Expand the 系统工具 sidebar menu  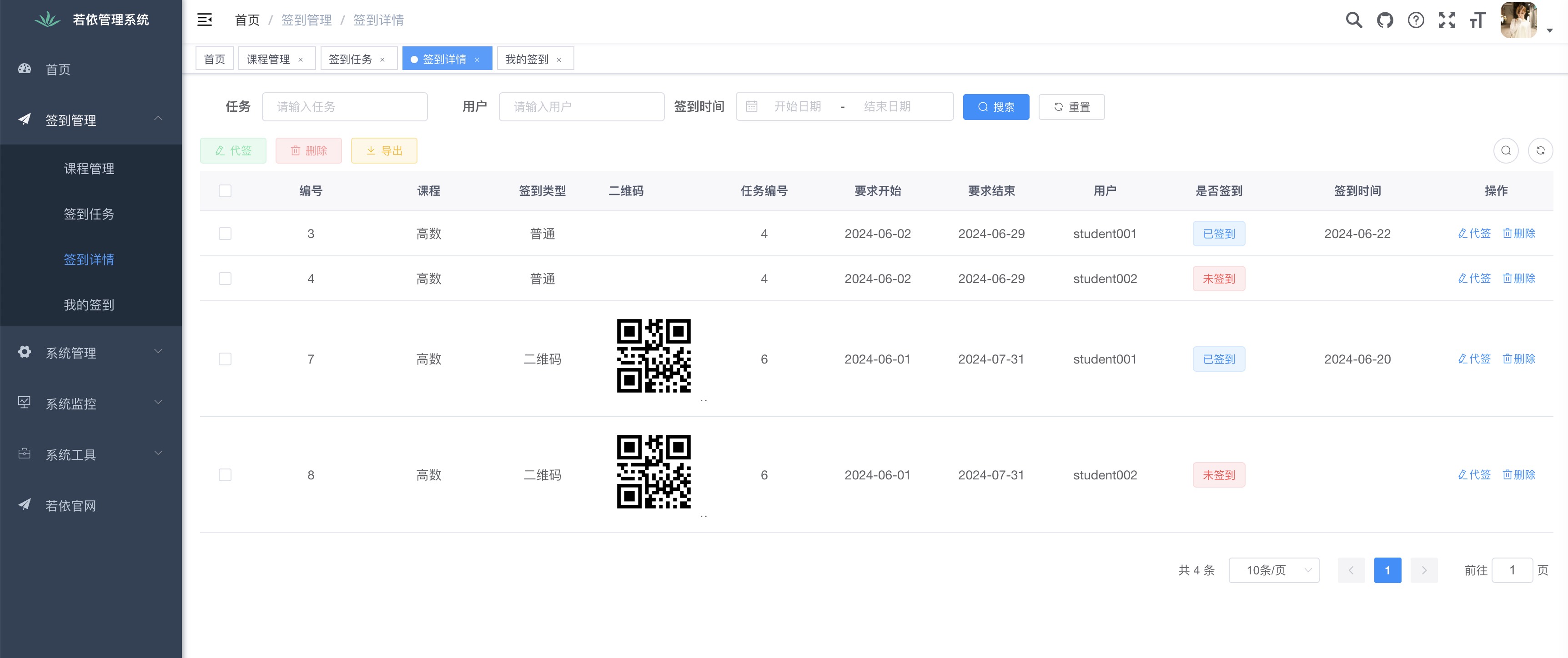[90, 454]
